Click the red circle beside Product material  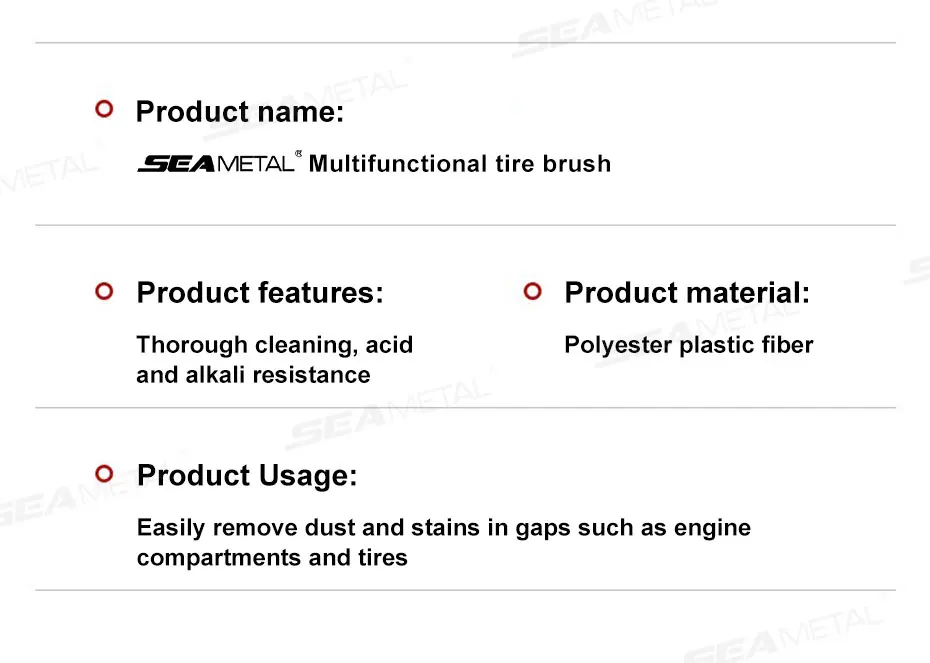point(533,291)
